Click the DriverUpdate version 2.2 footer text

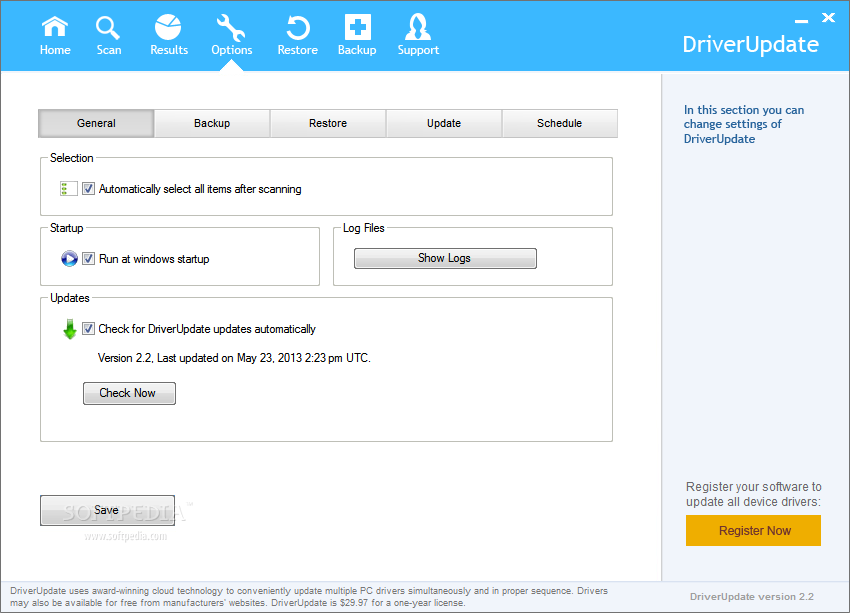pyautogui.click(x=751, y=596)
